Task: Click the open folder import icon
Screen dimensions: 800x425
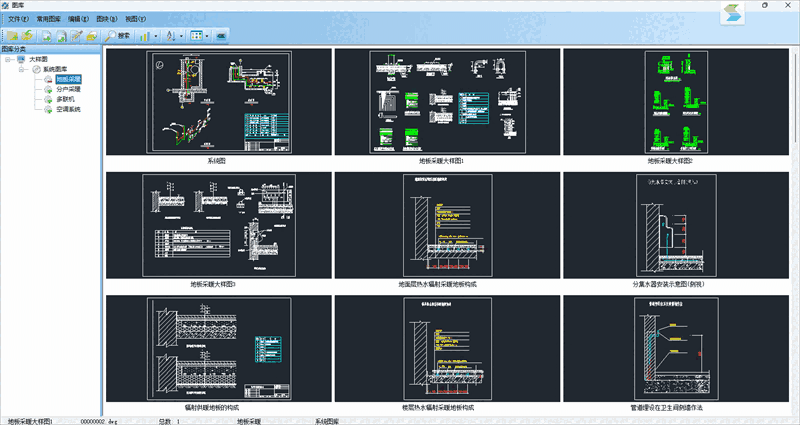Action: click(x=92, y=36)
